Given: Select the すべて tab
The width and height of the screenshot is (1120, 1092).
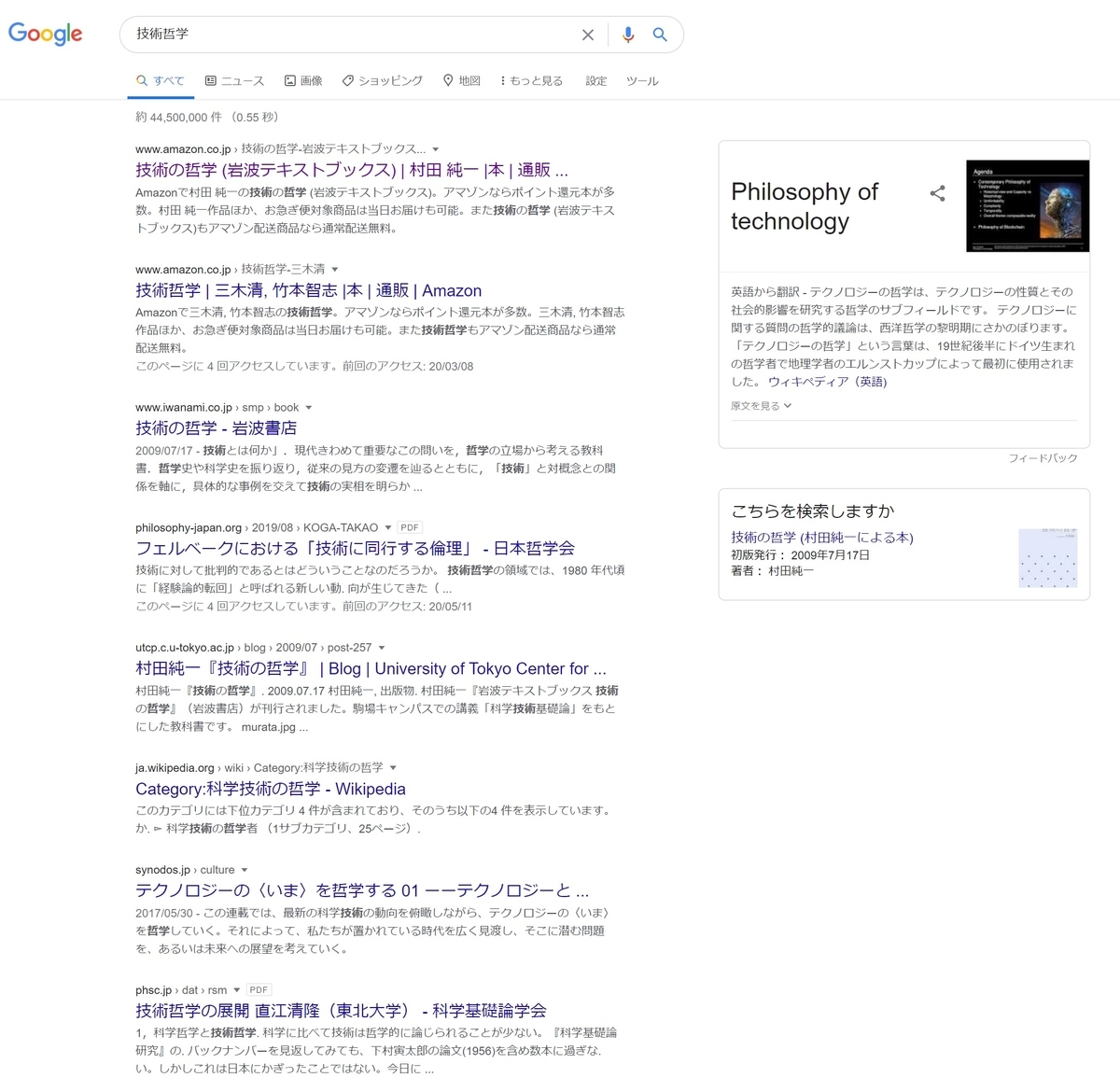Looking at the screenshot, I should pyautogui.click(x=161, y=81).
